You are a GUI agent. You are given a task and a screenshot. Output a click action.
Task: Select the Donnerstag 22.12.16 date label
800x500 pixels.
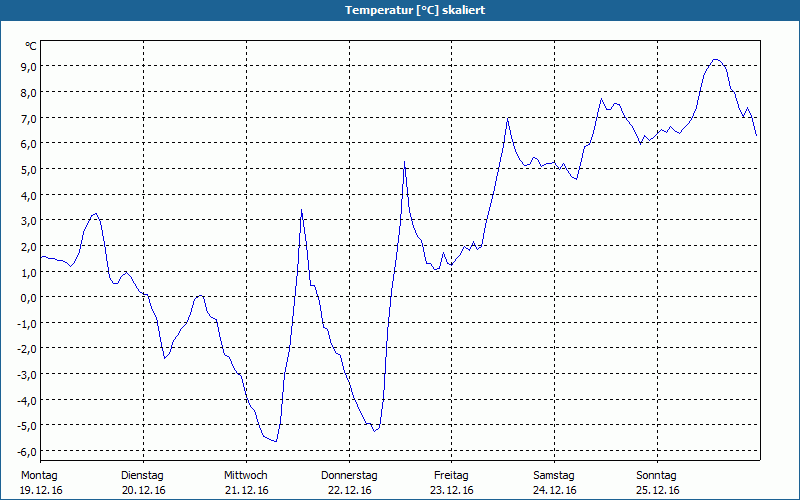(349, 483)
